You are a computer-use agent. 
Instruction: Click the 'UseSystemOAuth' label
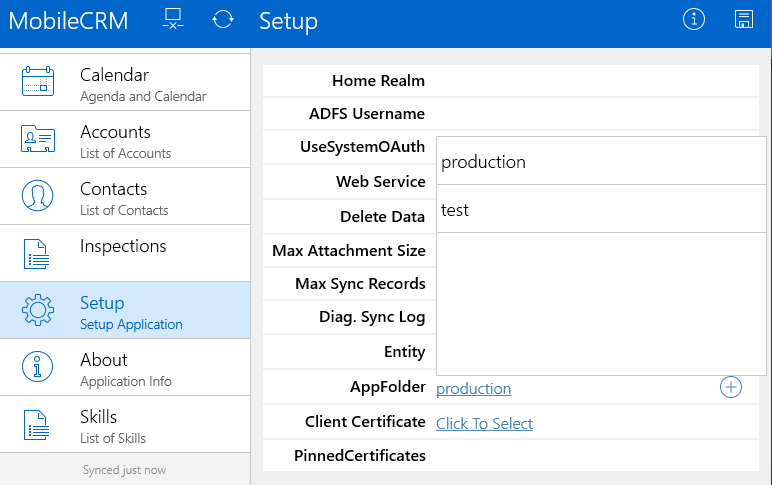(x=362, y=147)
